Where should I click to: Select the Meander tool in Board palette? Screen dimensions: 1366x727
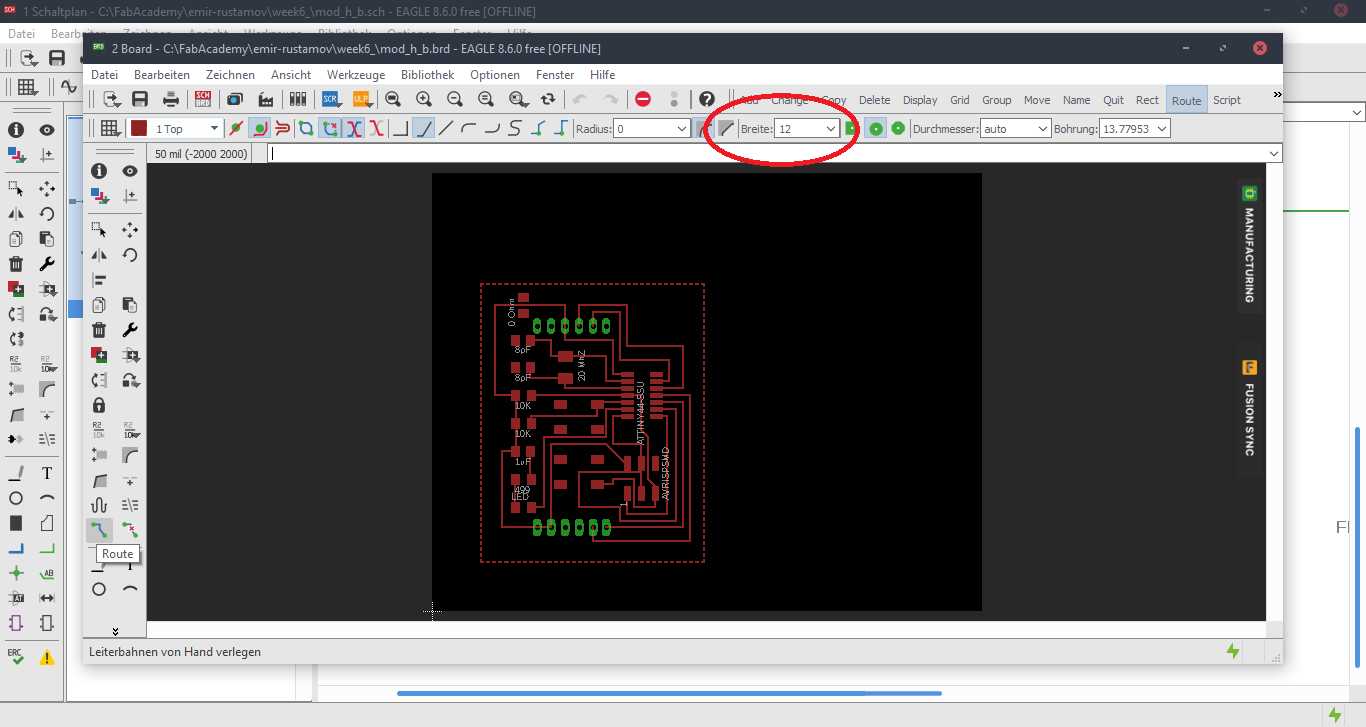click(x=99, y=505)
